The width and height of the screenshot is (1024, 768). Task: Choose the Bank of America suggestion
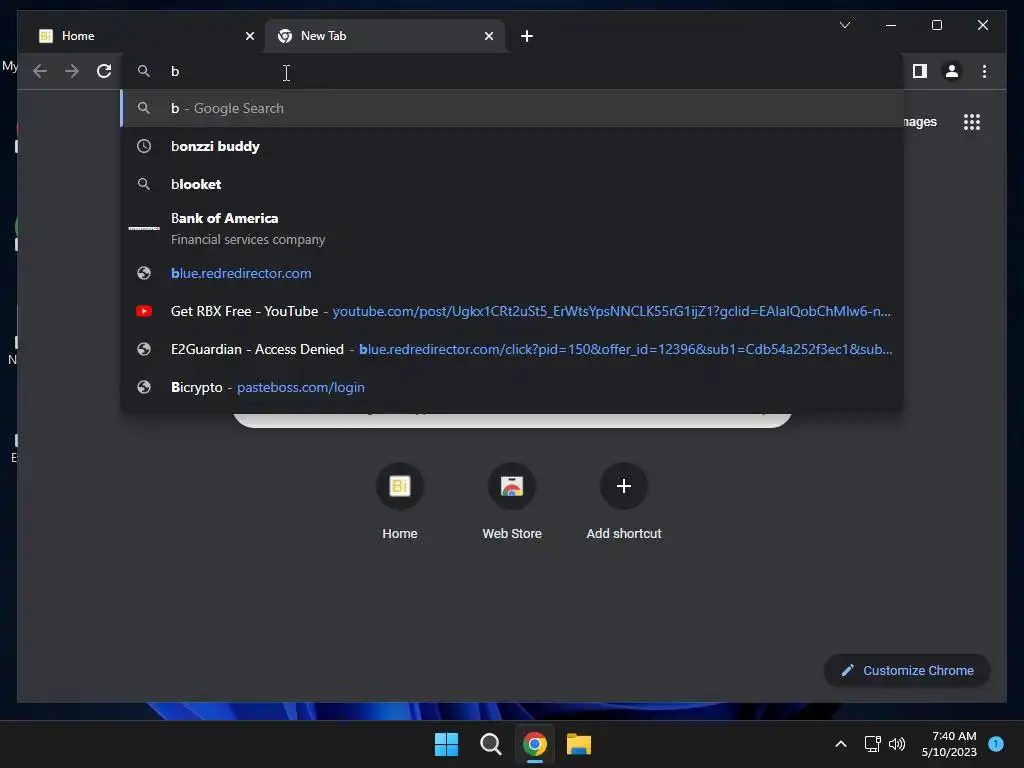coord(512,229)
